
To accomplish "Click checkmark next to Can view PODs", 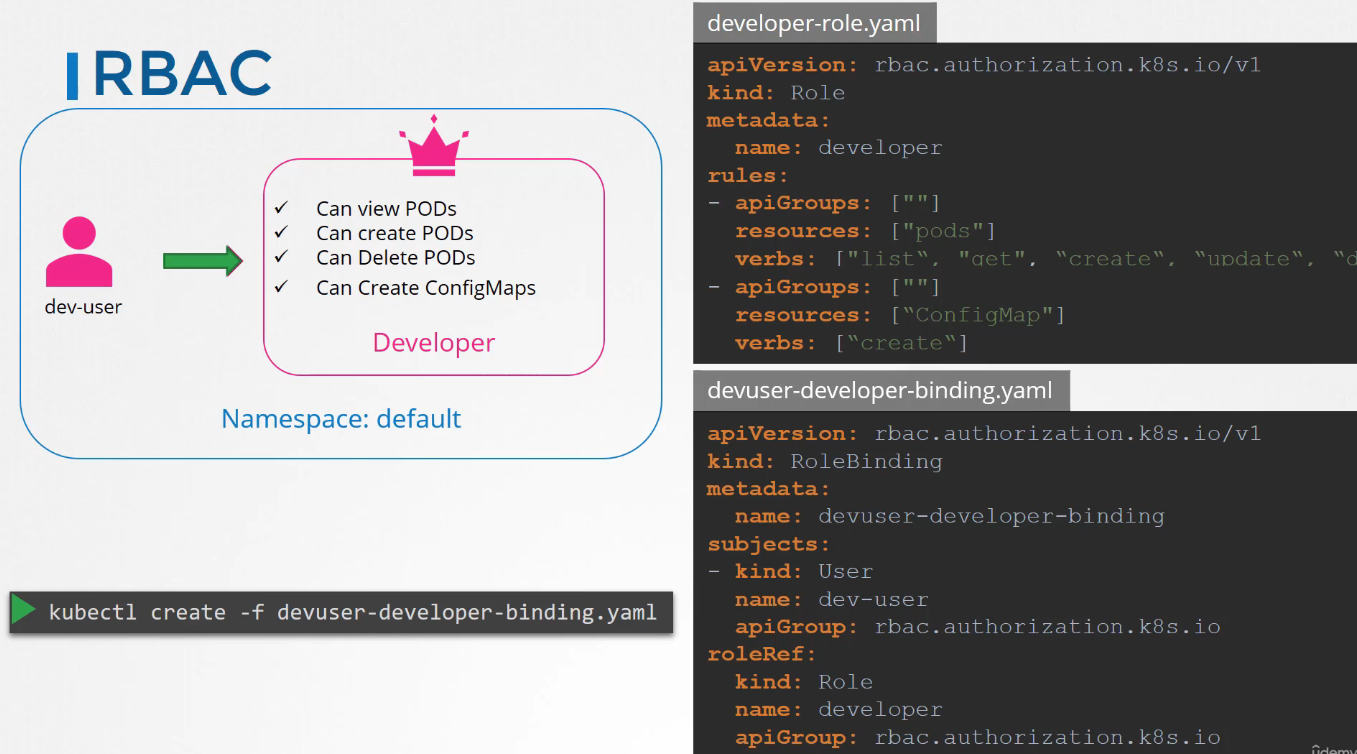I will tap(281, 208).
